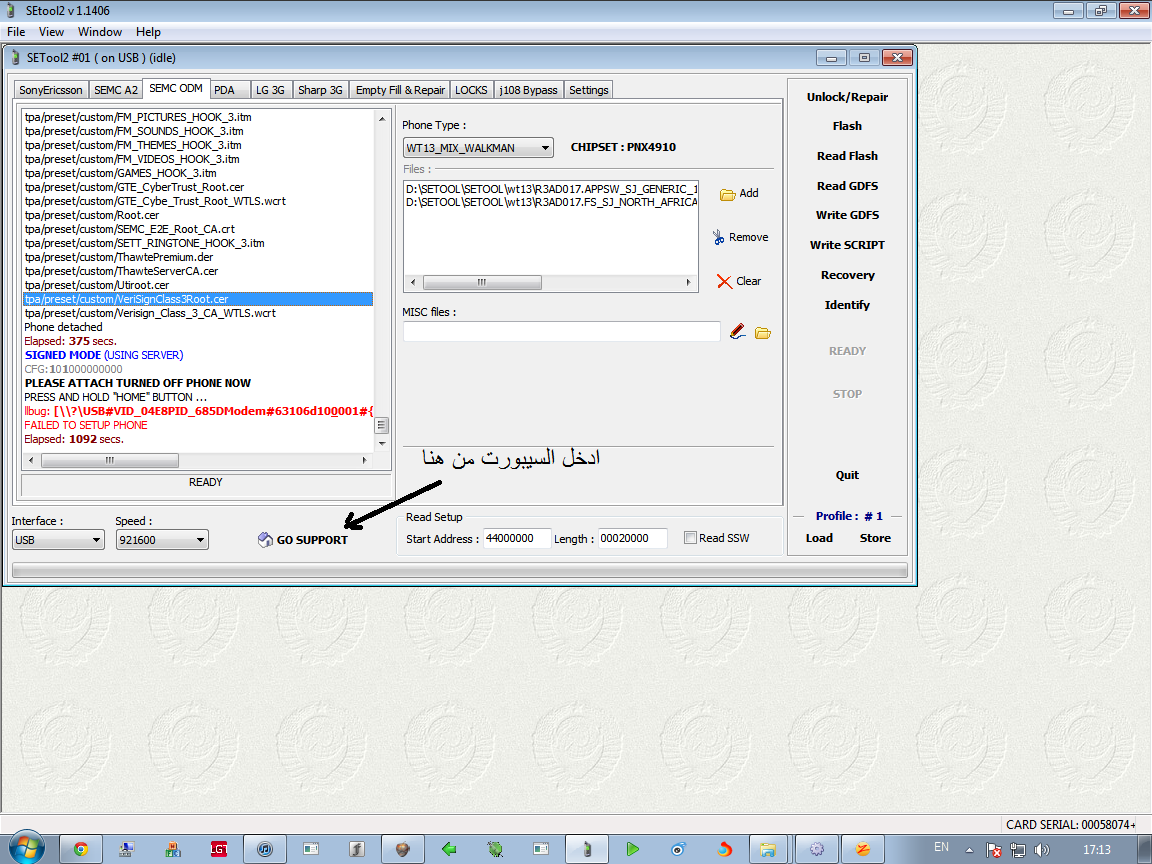Click the Read Flash button
1152x864 pixels.
847,156
